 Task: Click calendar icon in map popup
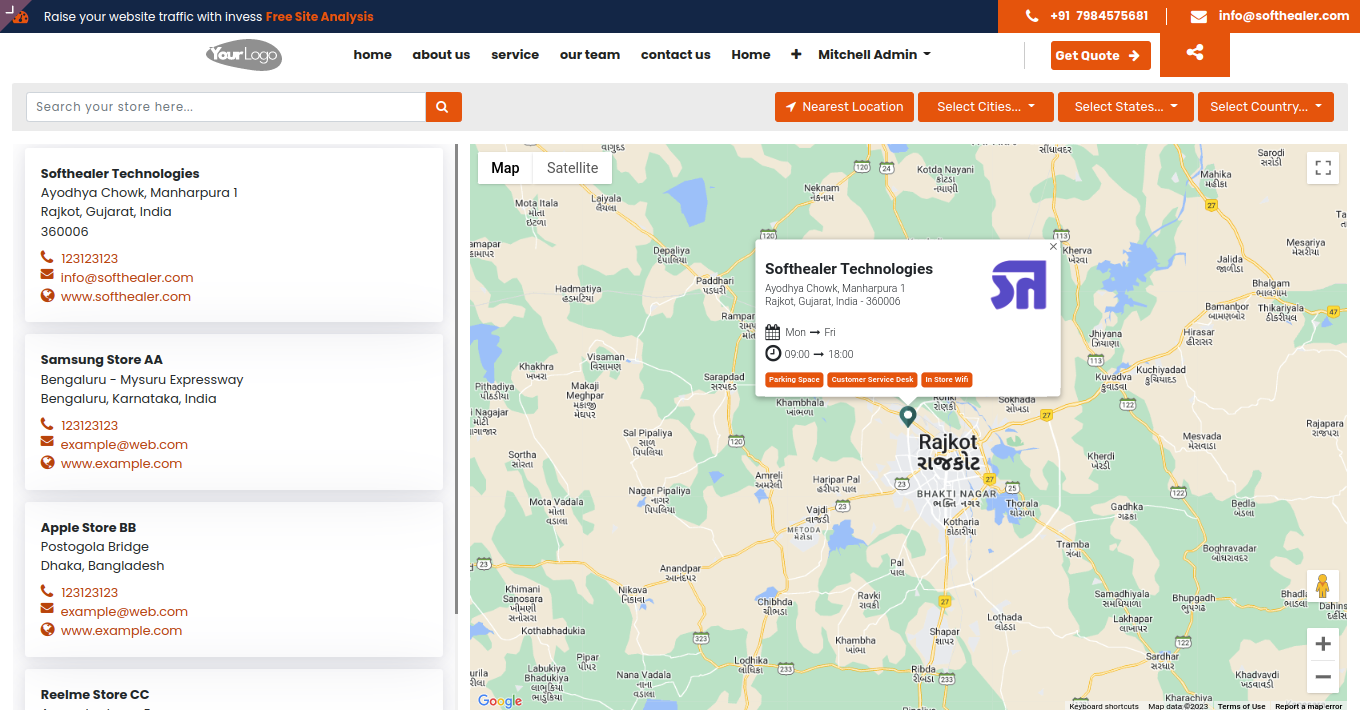pyautogui.click(x=772, y=332)
